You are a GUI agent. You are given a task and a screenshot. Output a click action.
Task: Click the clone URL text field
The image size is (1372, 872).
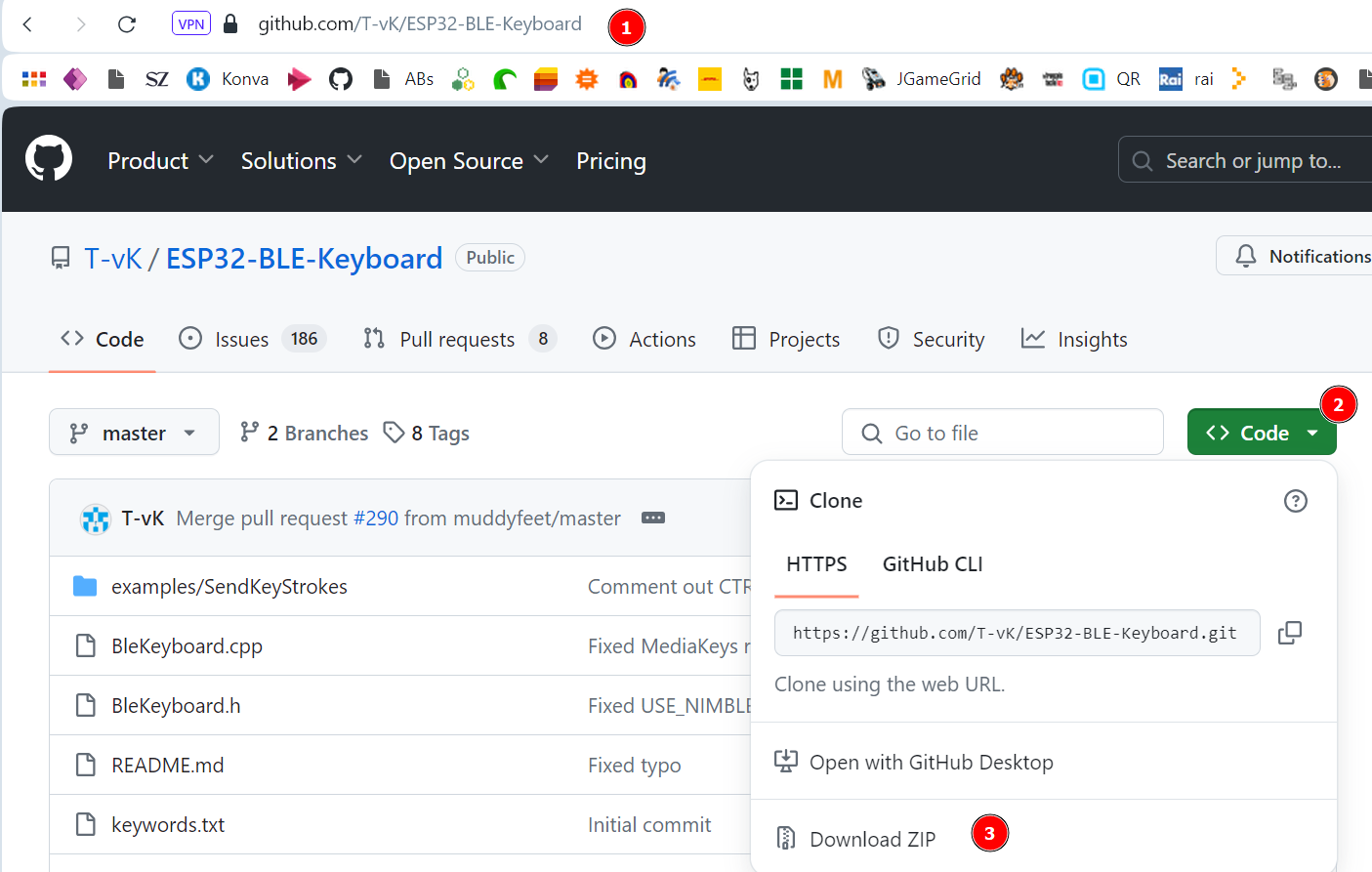1017,633
